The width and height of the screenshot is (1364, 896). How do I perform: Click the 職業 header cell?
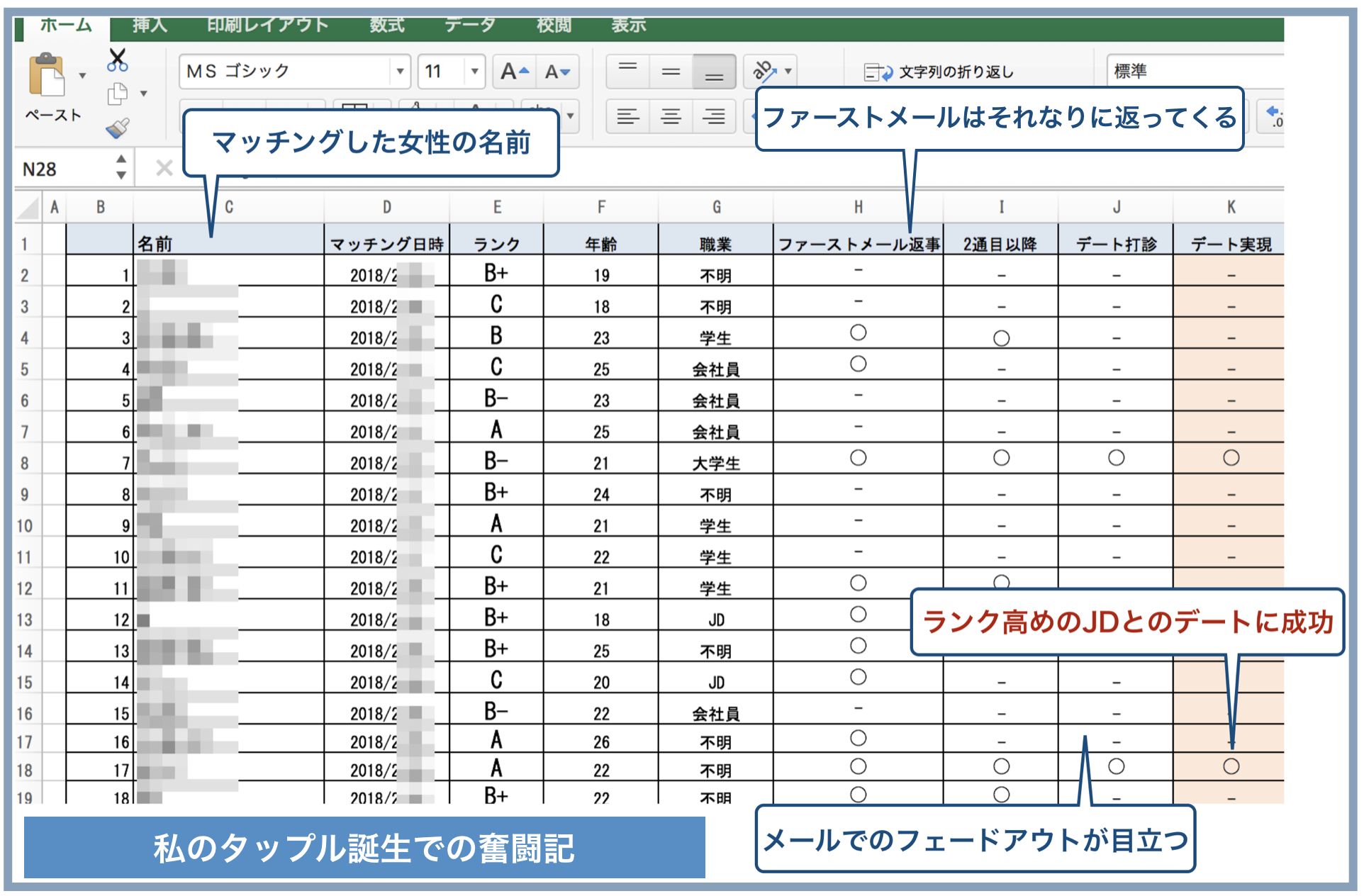point(715,241)
